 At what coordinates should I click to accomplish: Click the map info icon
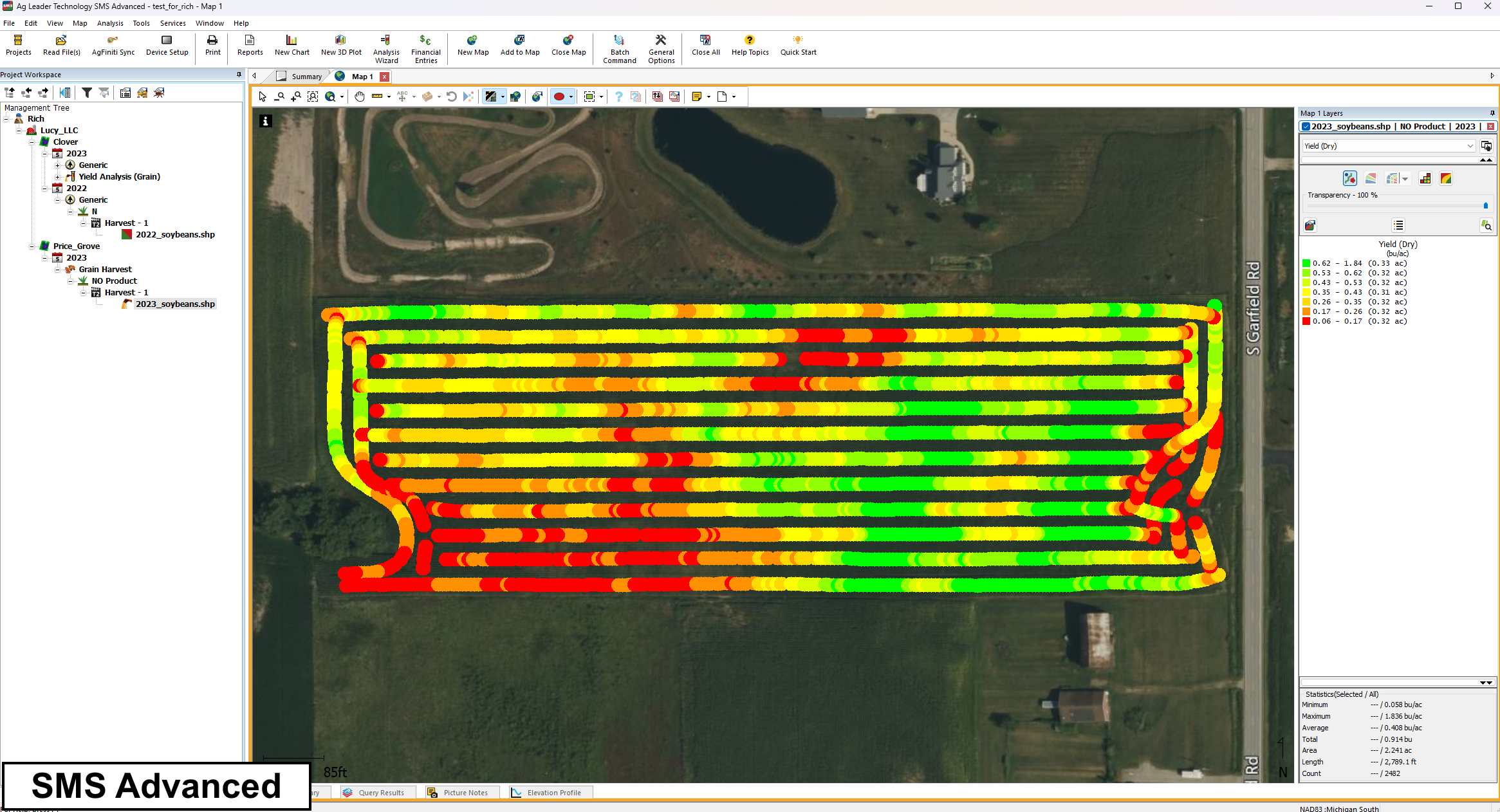coord(265,121)
